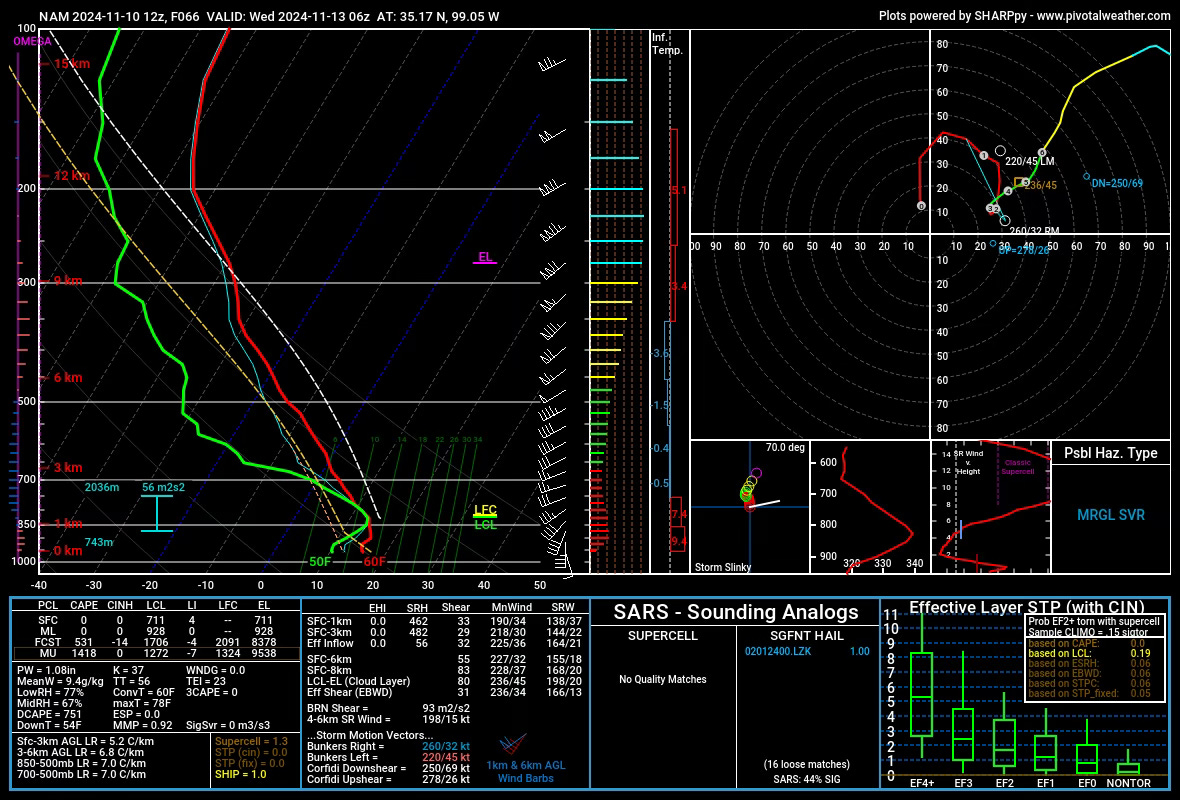
Task: Click the magenta EL marker on the skew-T
Action: pyautogui.click(x=485, y=257)
